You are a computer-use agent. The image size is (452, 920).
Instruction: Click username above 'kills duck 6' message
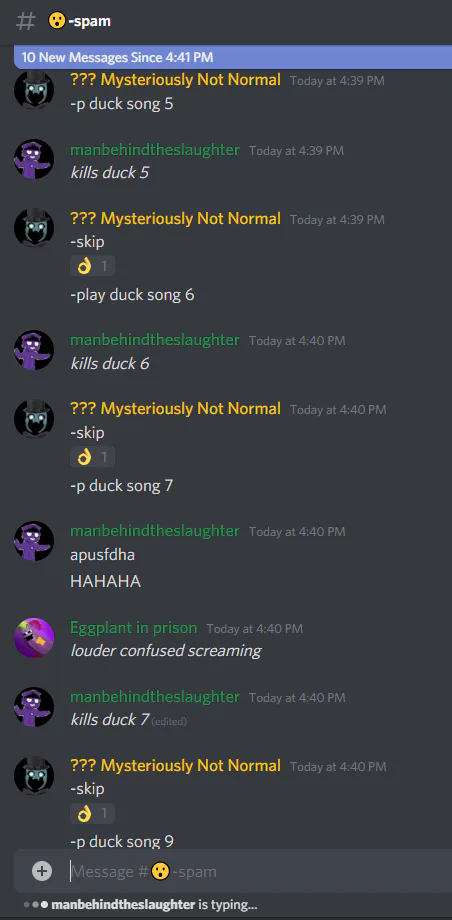(155, 340)
